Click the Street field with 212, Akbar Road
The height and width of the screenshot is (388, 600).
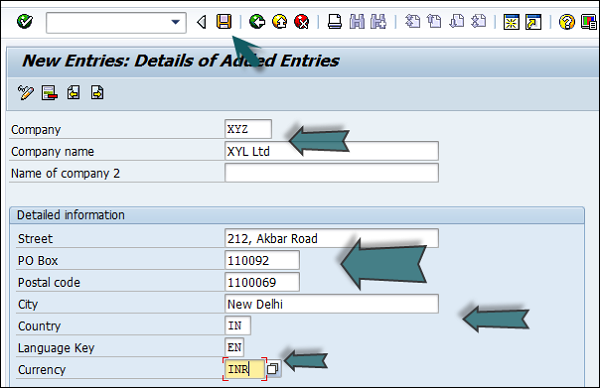coord(332,238)
